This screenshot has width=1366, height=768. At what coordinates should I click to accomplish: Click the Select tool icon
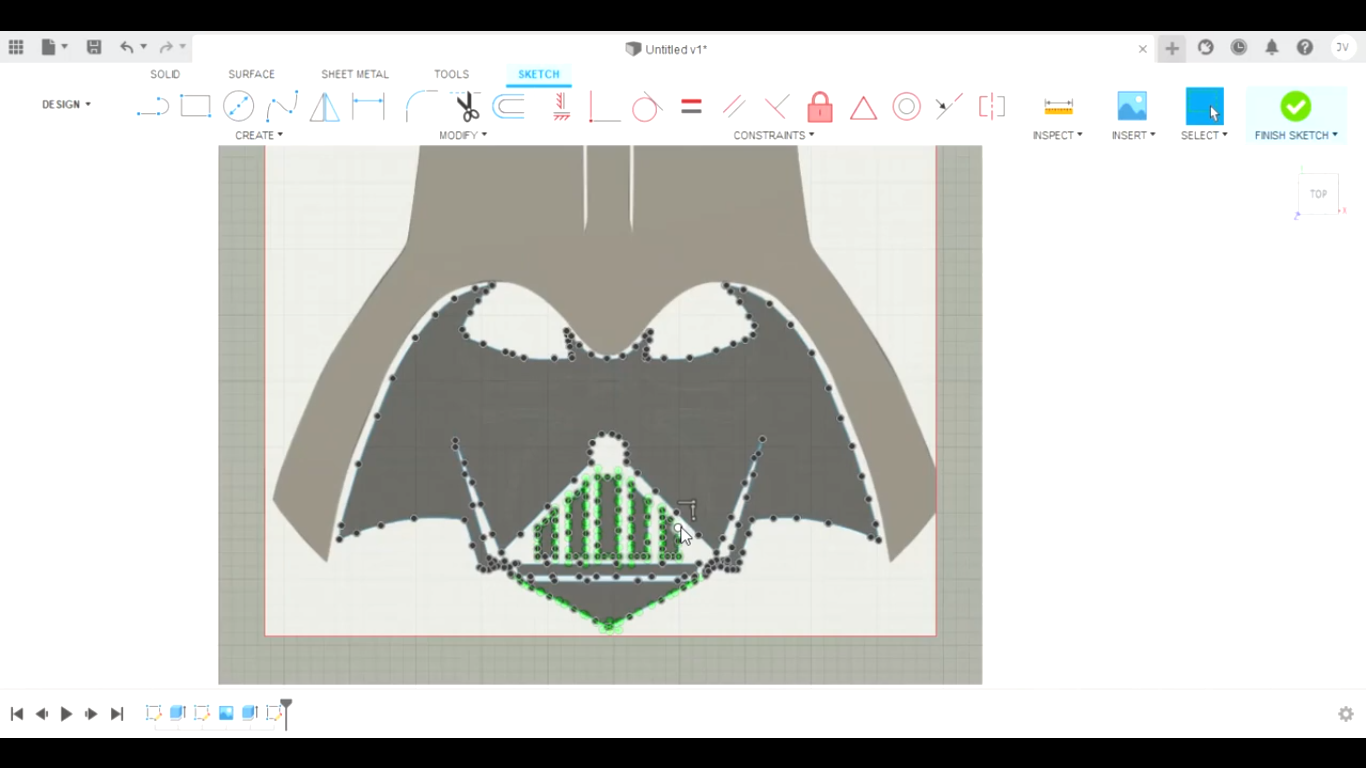coord(1204,106)
